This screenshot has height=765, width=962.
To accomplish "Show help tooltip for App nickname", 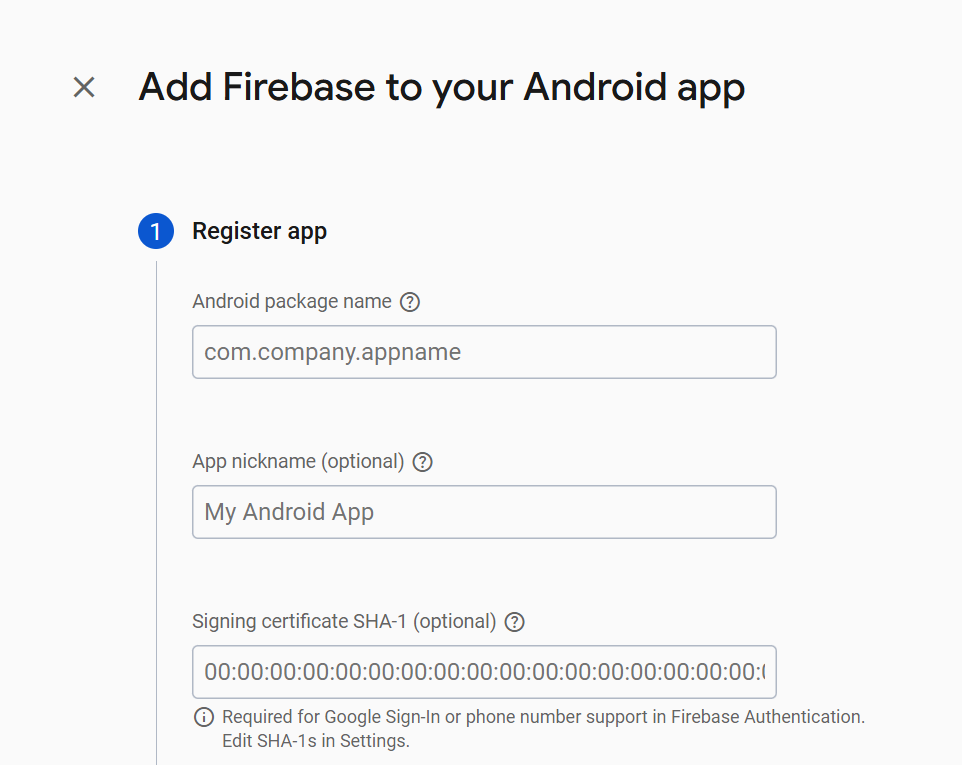I will tap(422, 462).
